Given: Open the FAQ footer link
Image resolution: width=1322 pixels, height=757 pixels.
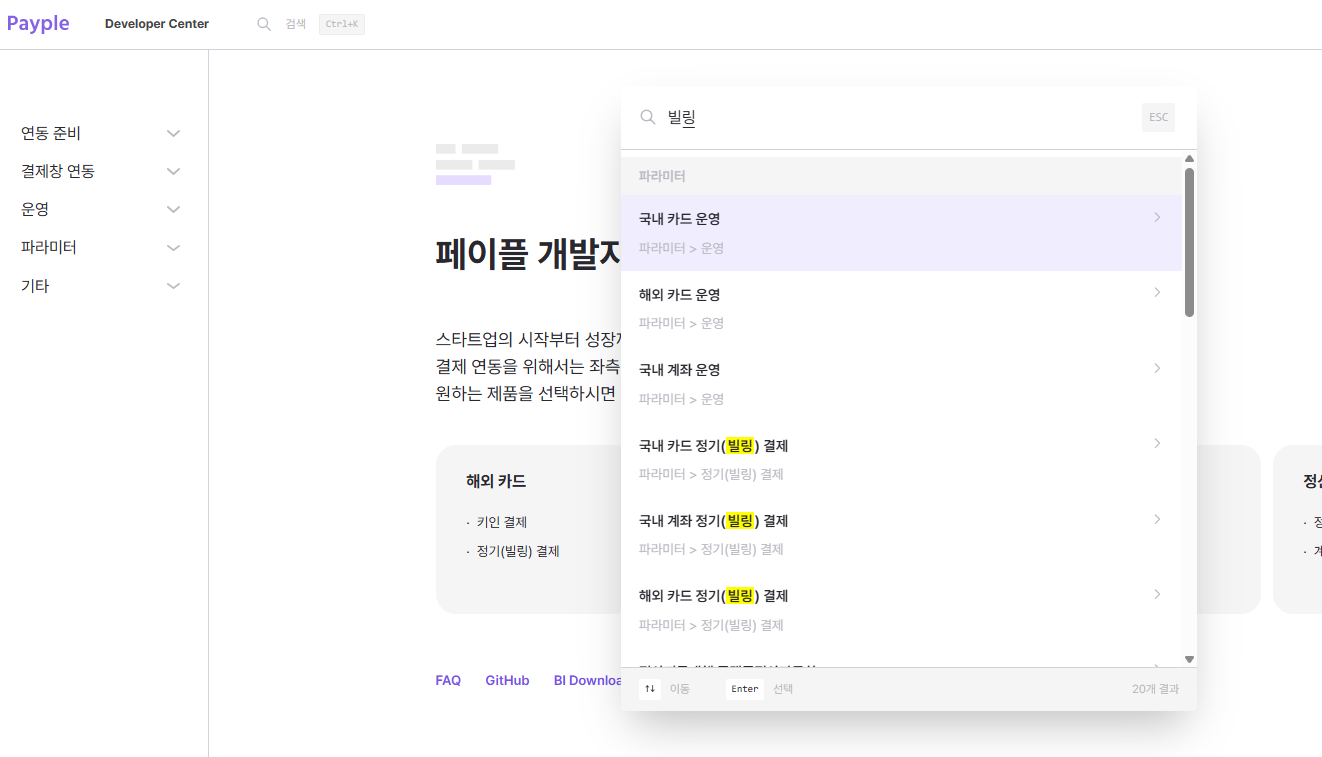Looking at the screenshot, I should [448, 680].
